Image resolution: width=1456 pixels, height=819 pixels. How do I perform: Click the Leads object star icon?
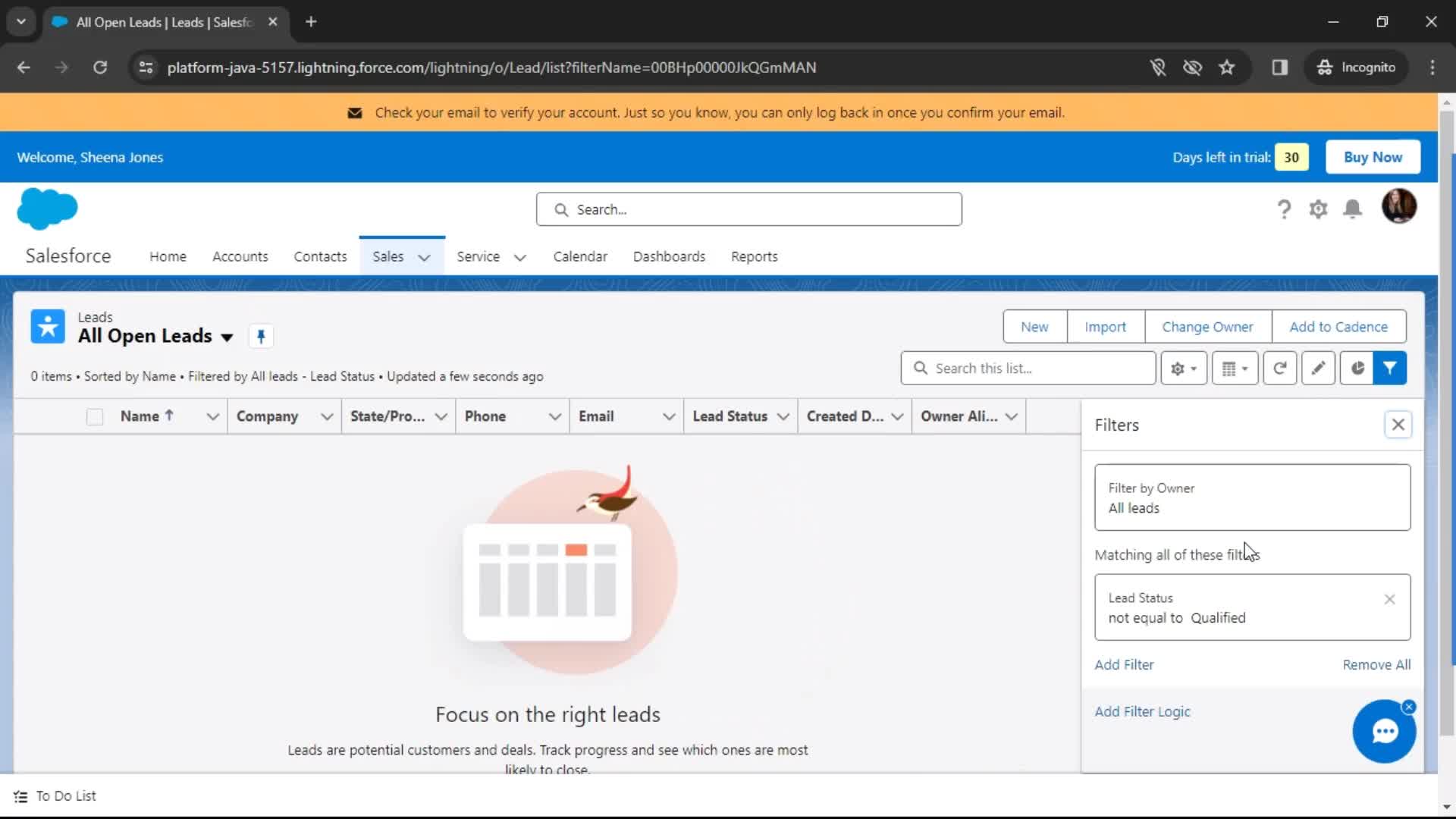coord(48,327)
